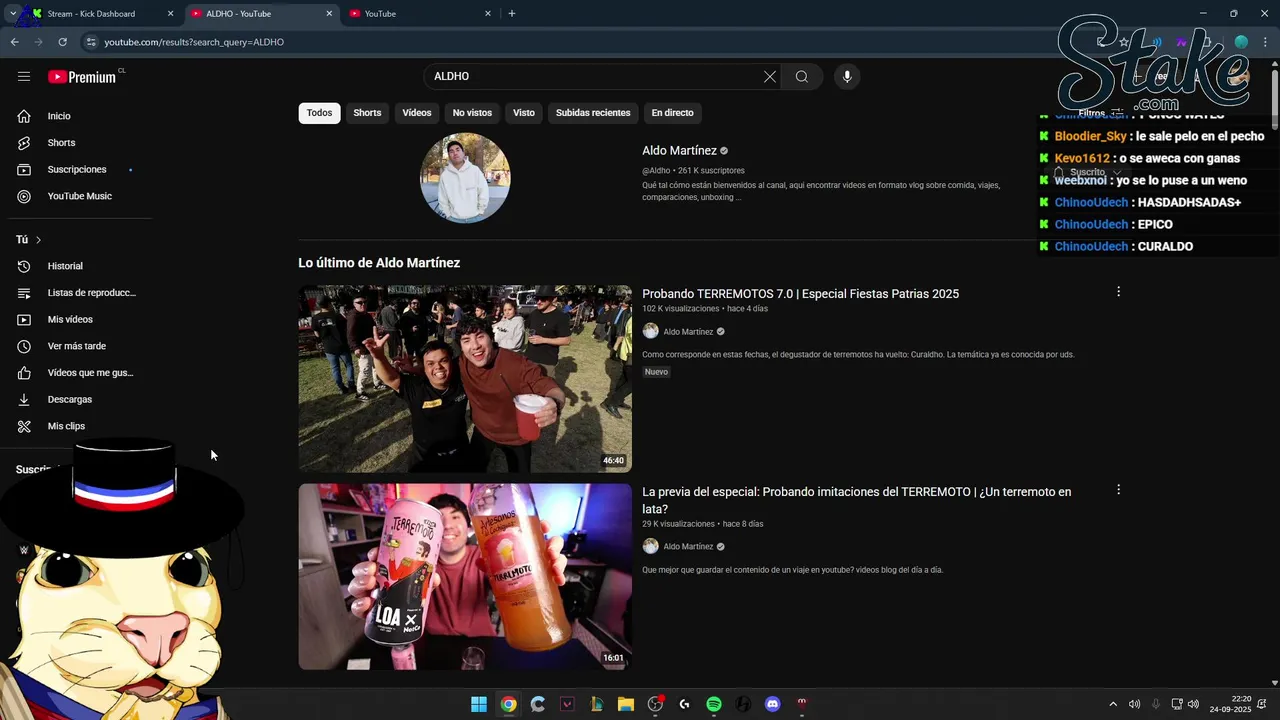The height and width of the screenshot is (720, 1280).
Task: Close the ALDHO - YouTube tab
Action: pos(329,14)
